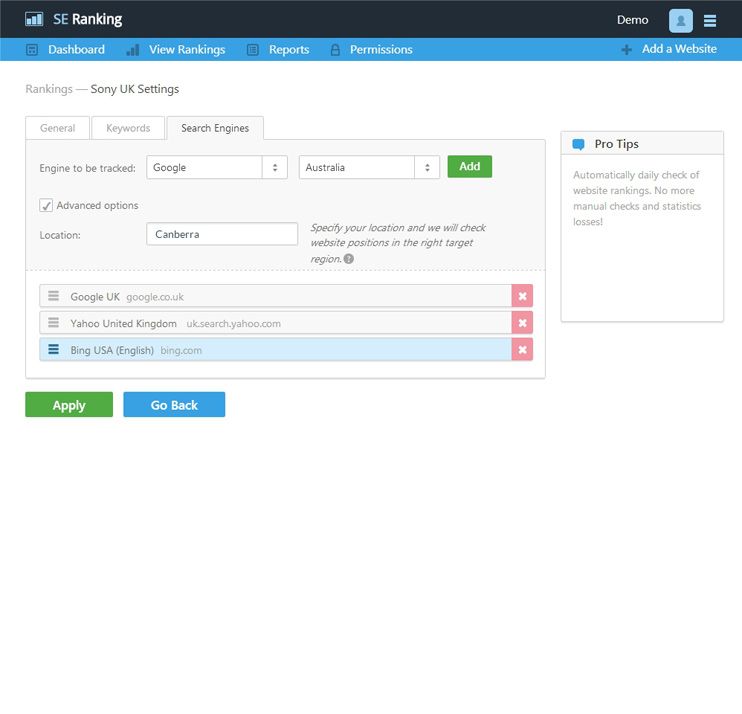Click the Demo account label

click(632, 20)
